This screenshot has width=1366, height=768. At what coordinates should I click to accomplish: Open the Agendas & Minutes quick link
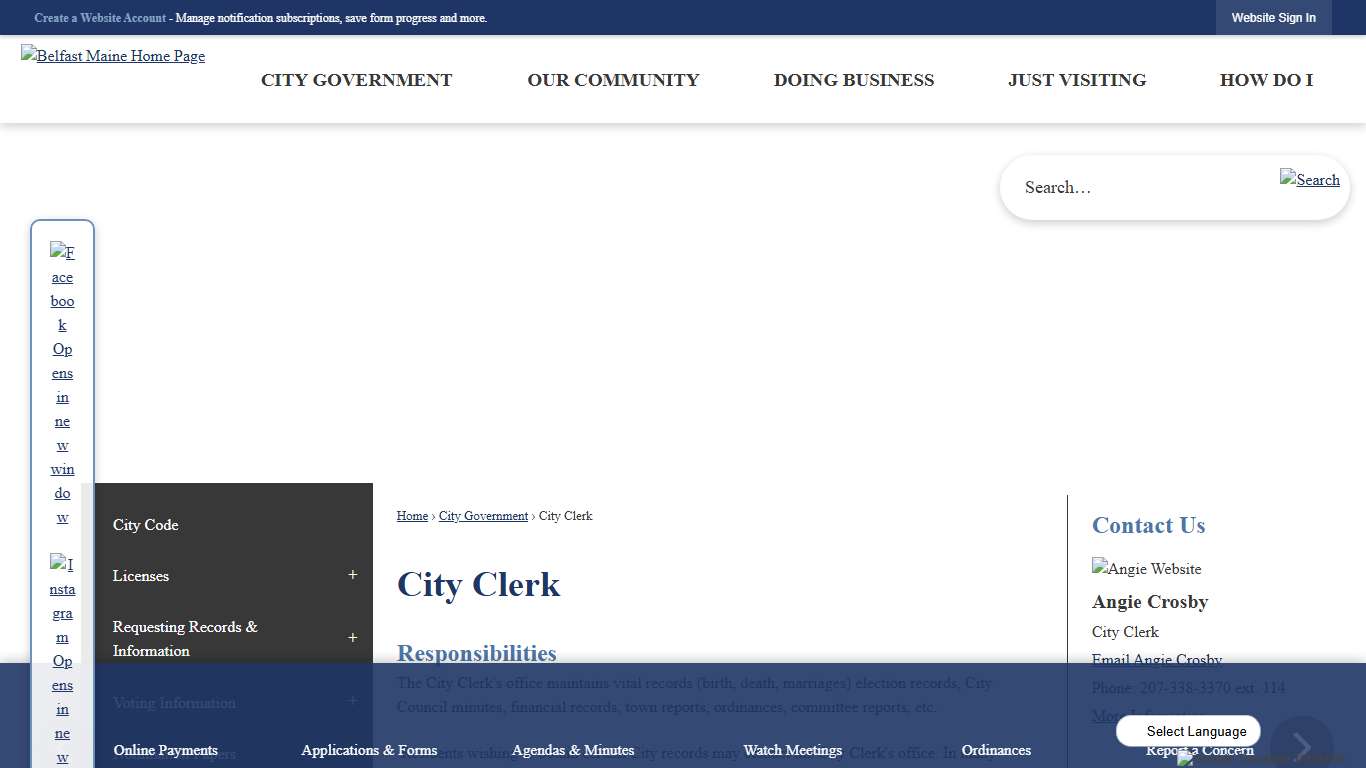(572, 750)
